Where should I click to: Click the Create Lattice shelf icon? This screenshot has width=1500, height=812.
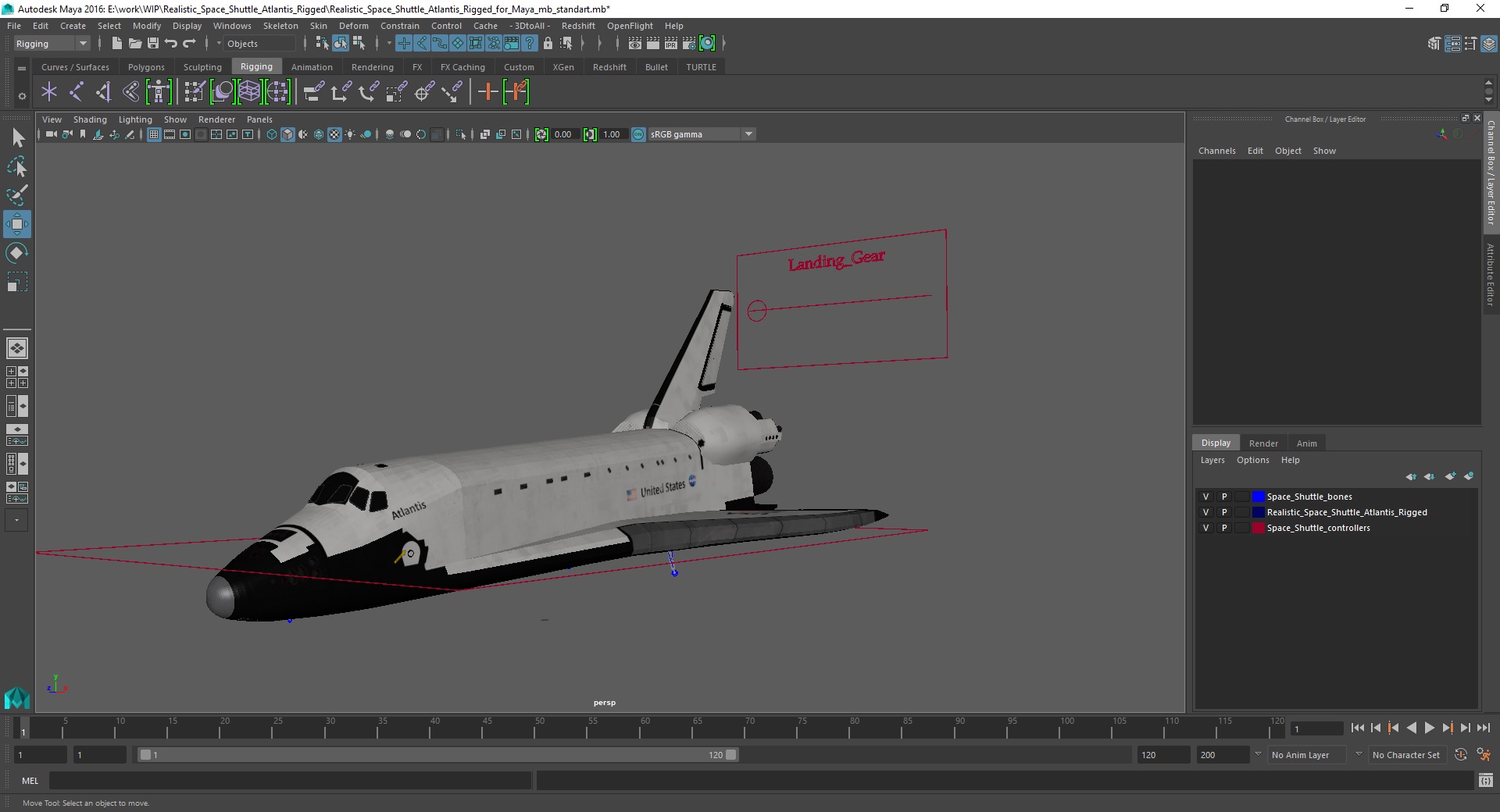pos(249,92)
